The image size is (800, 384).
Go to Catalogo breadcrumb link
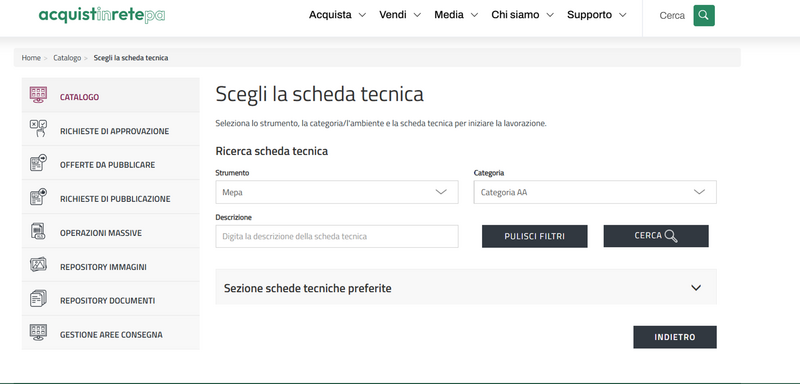click(x=67, y=58)
